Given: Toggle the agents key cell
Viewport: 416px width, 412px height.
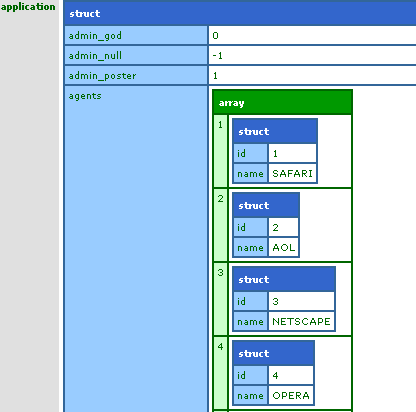Looking at the screenshot, I should 136,249.
